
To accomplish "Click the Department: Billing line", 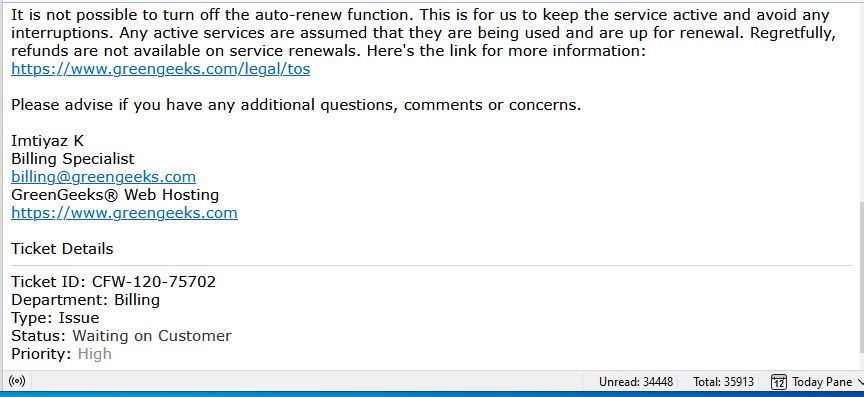I will click(x=85, y=300).
